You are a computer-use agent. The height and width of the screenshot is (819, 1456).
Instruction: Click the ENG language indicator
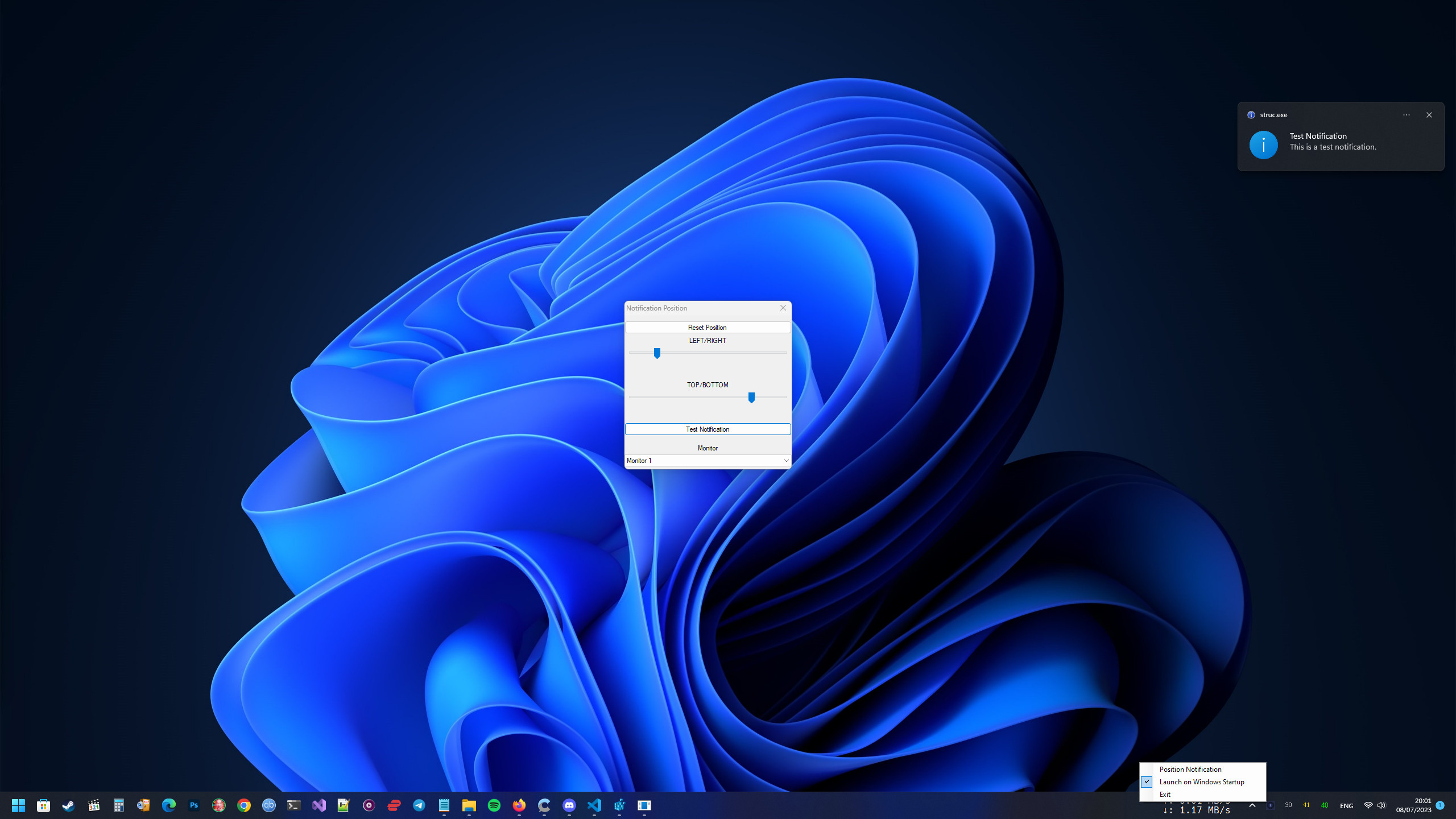[1346, 805]
